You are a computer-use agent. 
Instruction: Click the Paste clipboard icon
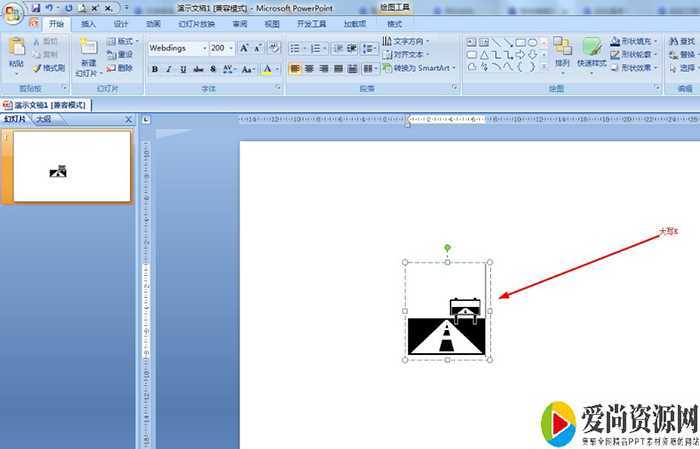click(17, 50)
